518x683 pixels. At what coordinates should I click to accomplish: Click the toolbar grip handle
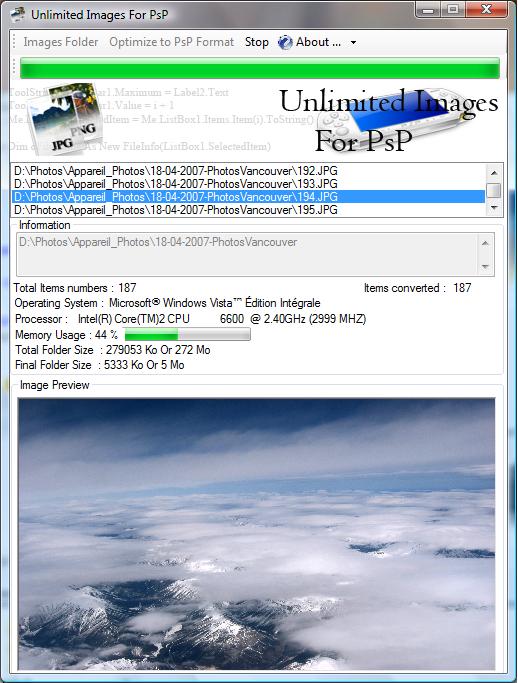(14, 42)
